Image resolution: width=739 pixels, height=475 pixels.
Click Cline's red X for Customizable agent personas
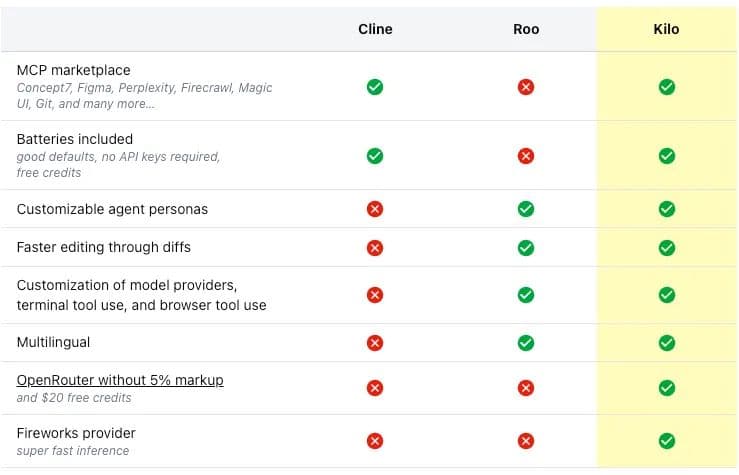375,209
